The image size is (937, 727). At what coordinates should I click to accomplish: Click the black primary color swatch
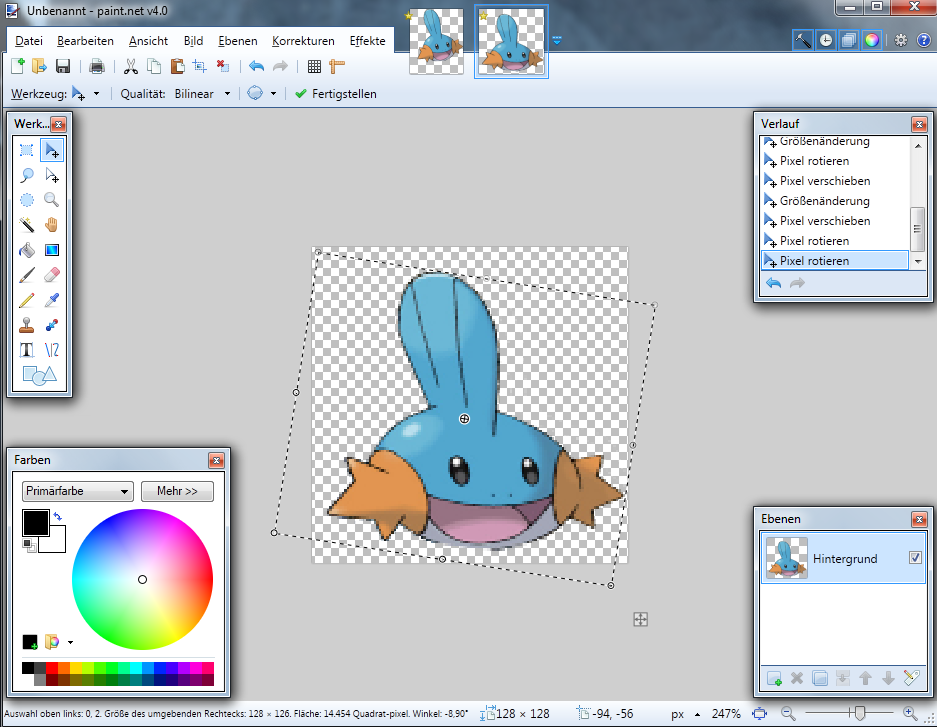tap(36, 523)
